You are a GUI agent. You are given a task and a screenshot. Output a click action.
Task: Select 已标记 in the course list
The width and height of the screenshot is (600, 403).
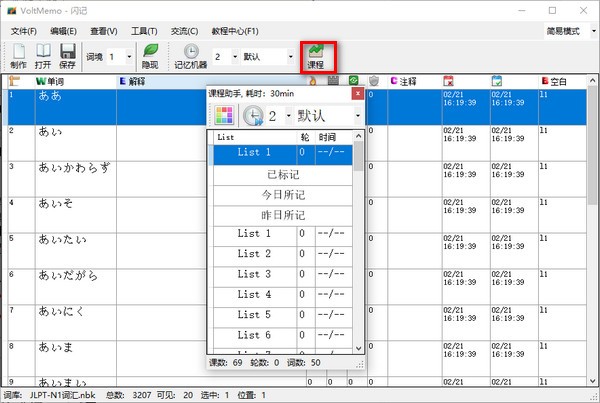click(283, 174)
